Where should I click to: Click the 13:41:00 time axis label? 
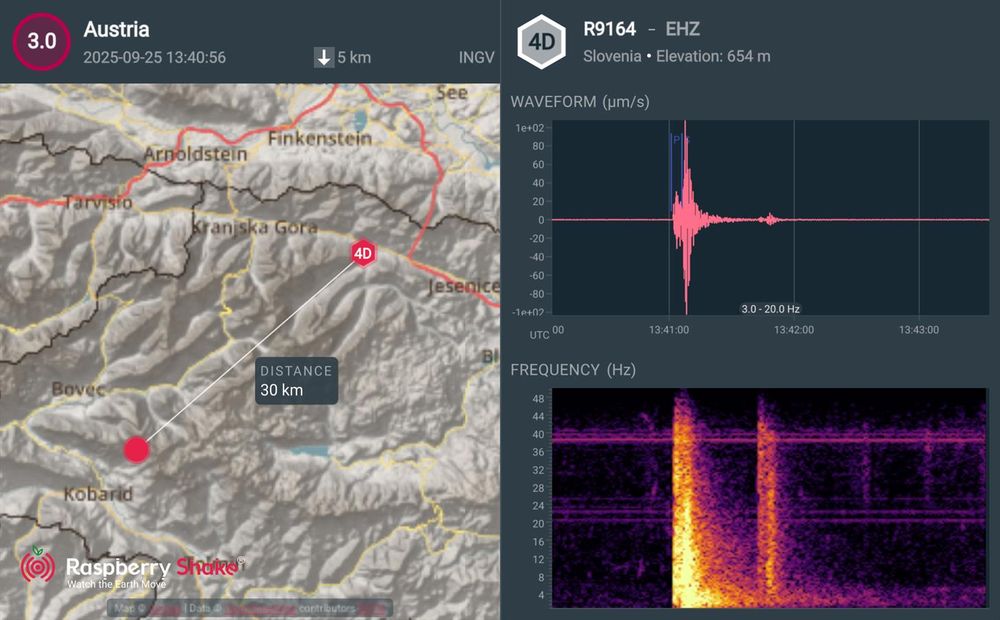click(x=669, y=330)
